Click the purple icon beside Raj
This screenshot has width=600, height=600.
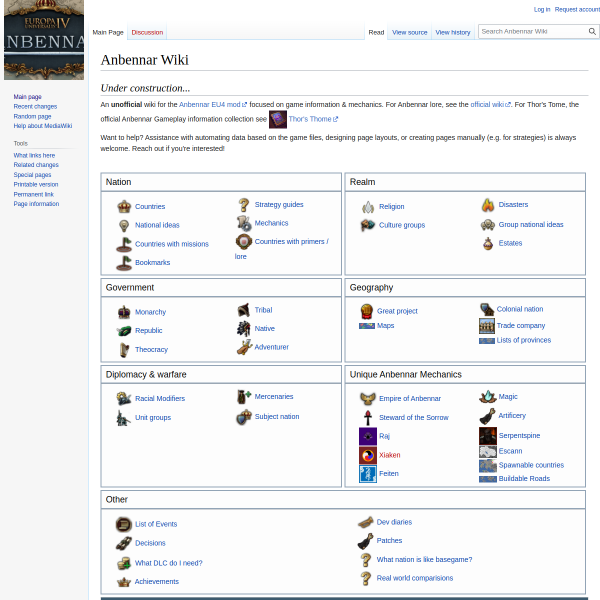pos(368,436)
